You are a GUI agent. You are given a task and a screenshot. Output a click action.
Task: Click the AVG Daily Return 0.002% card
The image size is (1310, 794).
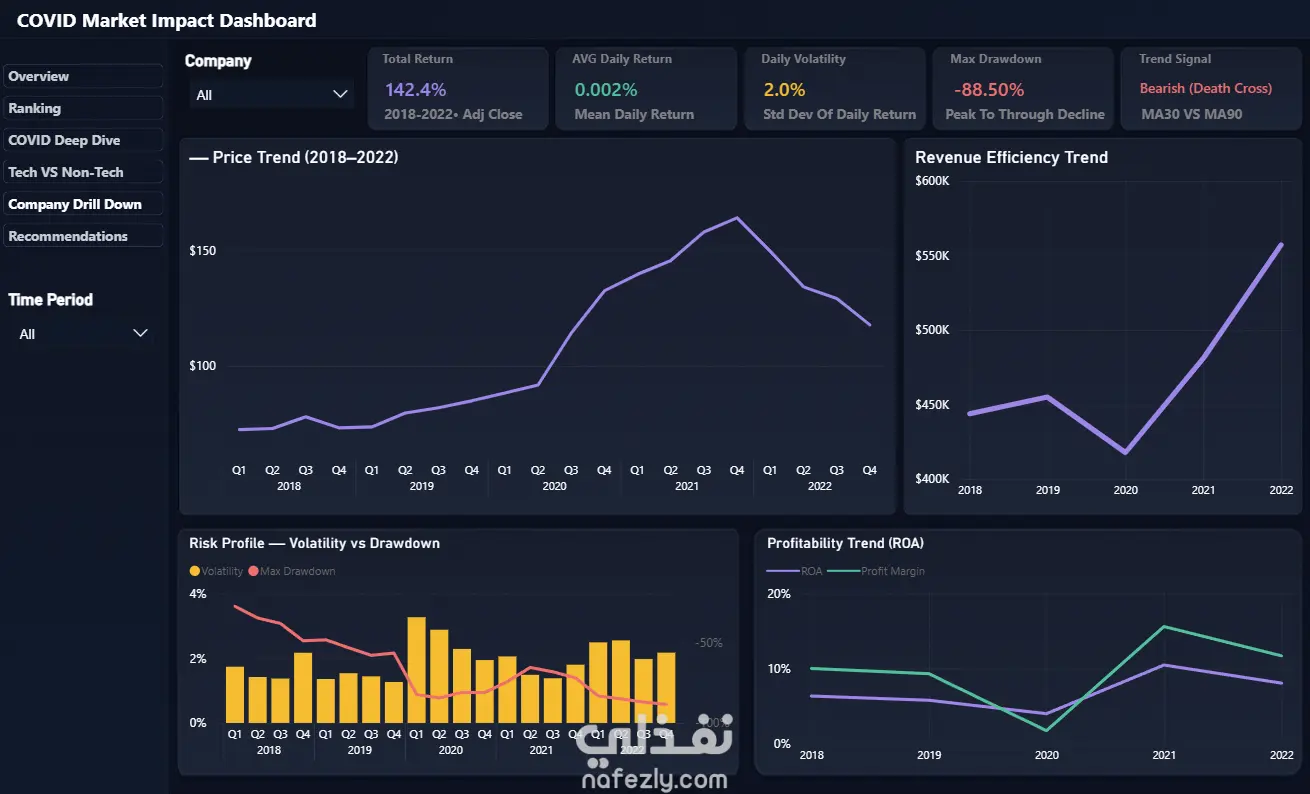[646, 88]
